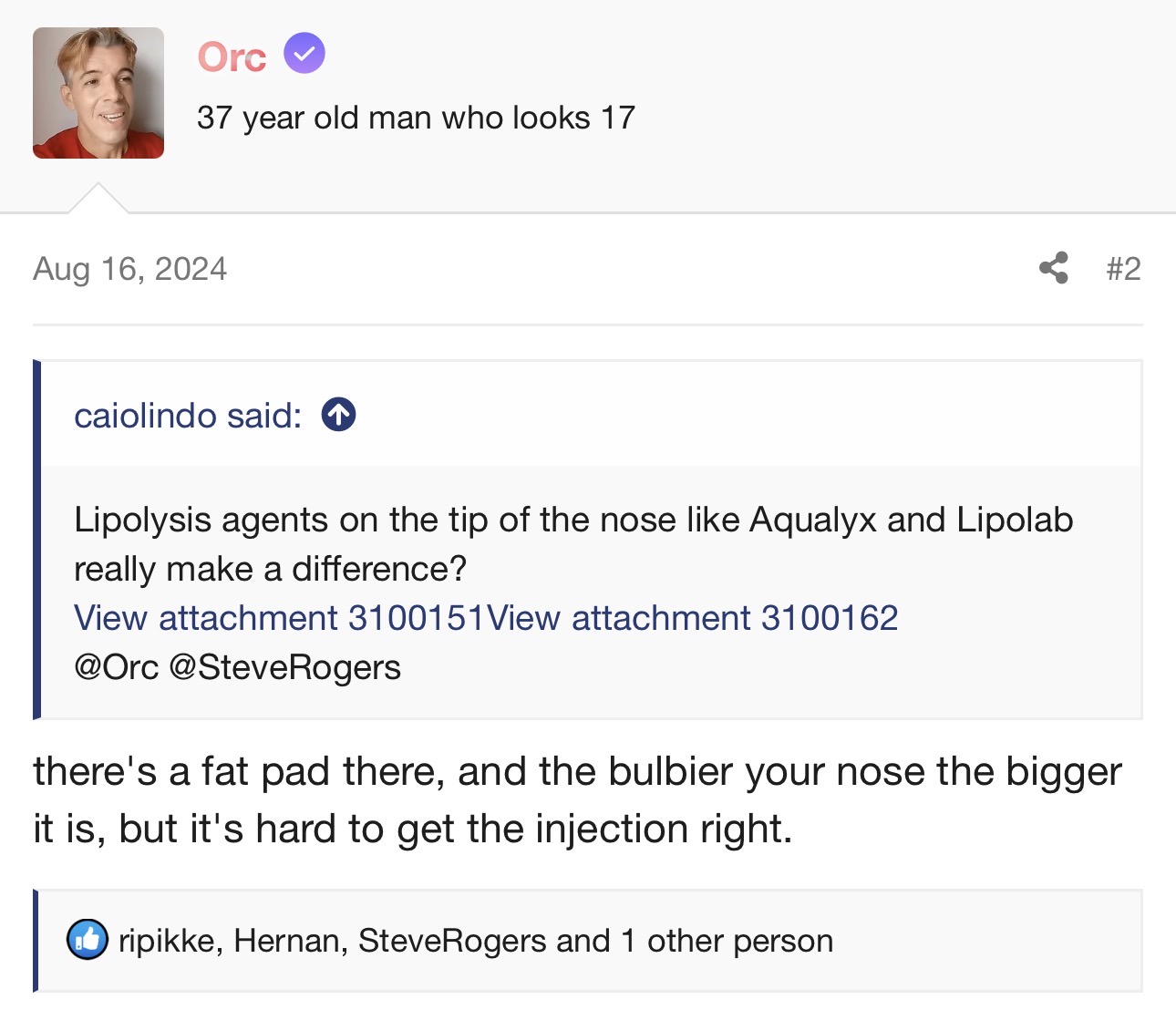This screenshot has height=1010, width=1176.
Task: Open the #2 post number permalink
Action: pyautogui.click(x=1123, y=269)
